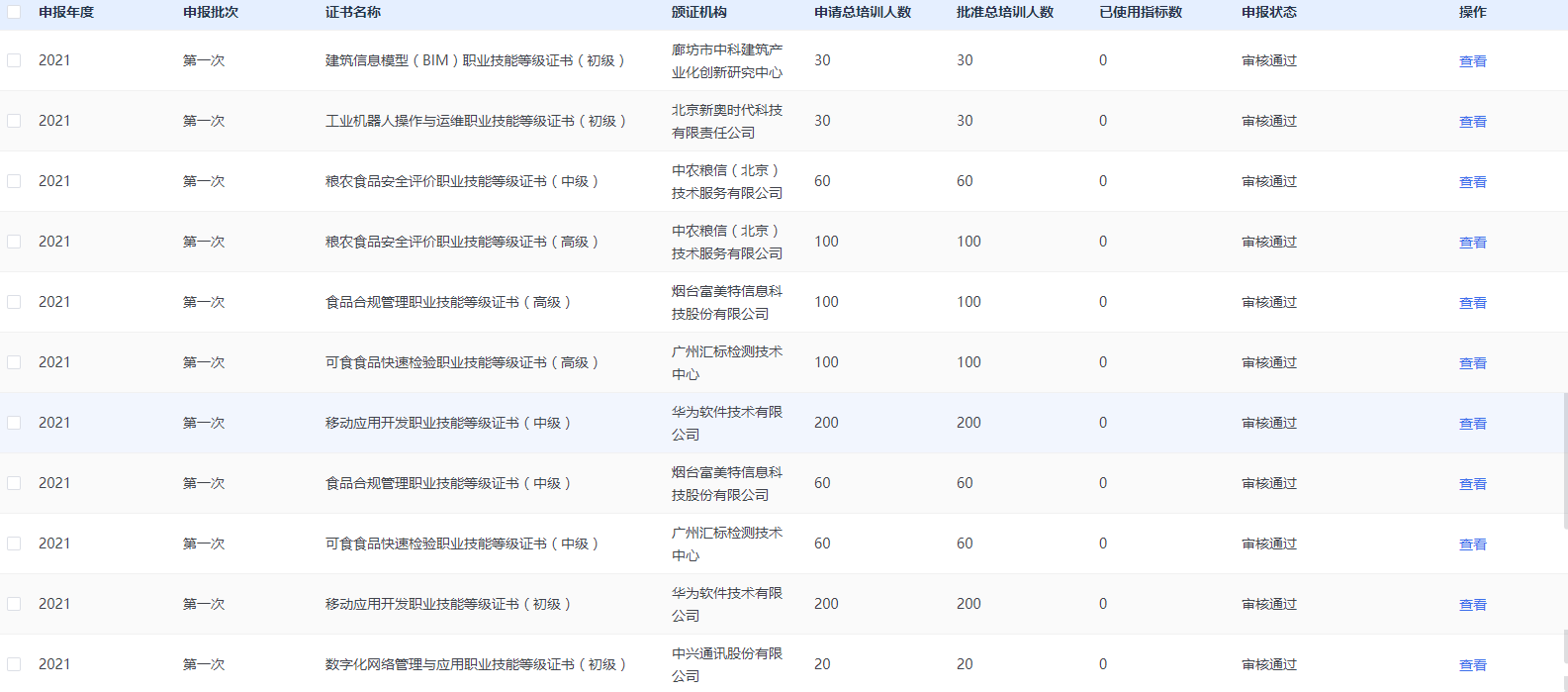This screenshot has width=1568, height=692.
Task: Select the text 建筑信息模型(BIM)职业技能等级证书(初级)
Action: pos(477,60)
